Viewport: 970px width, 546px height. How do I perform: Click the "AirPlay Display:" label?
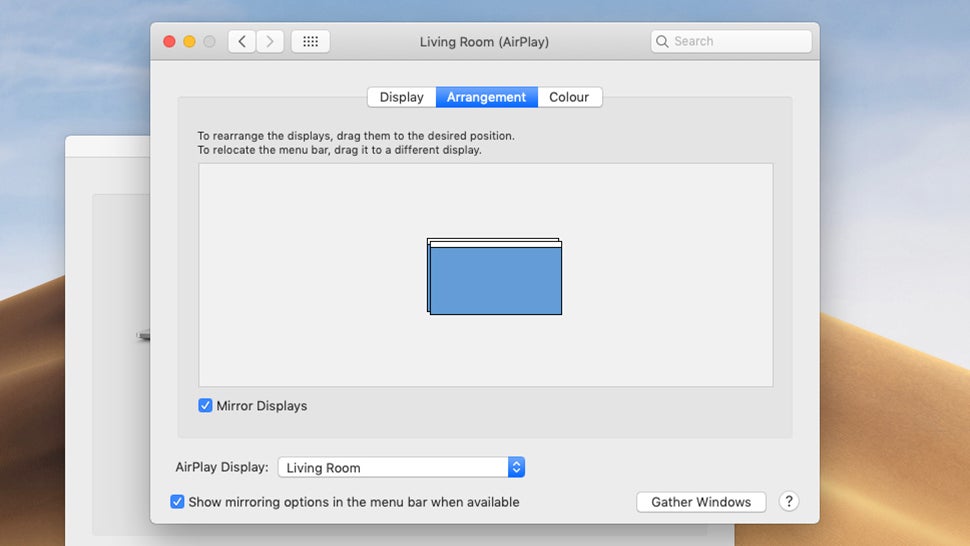(x=222, y=467)
